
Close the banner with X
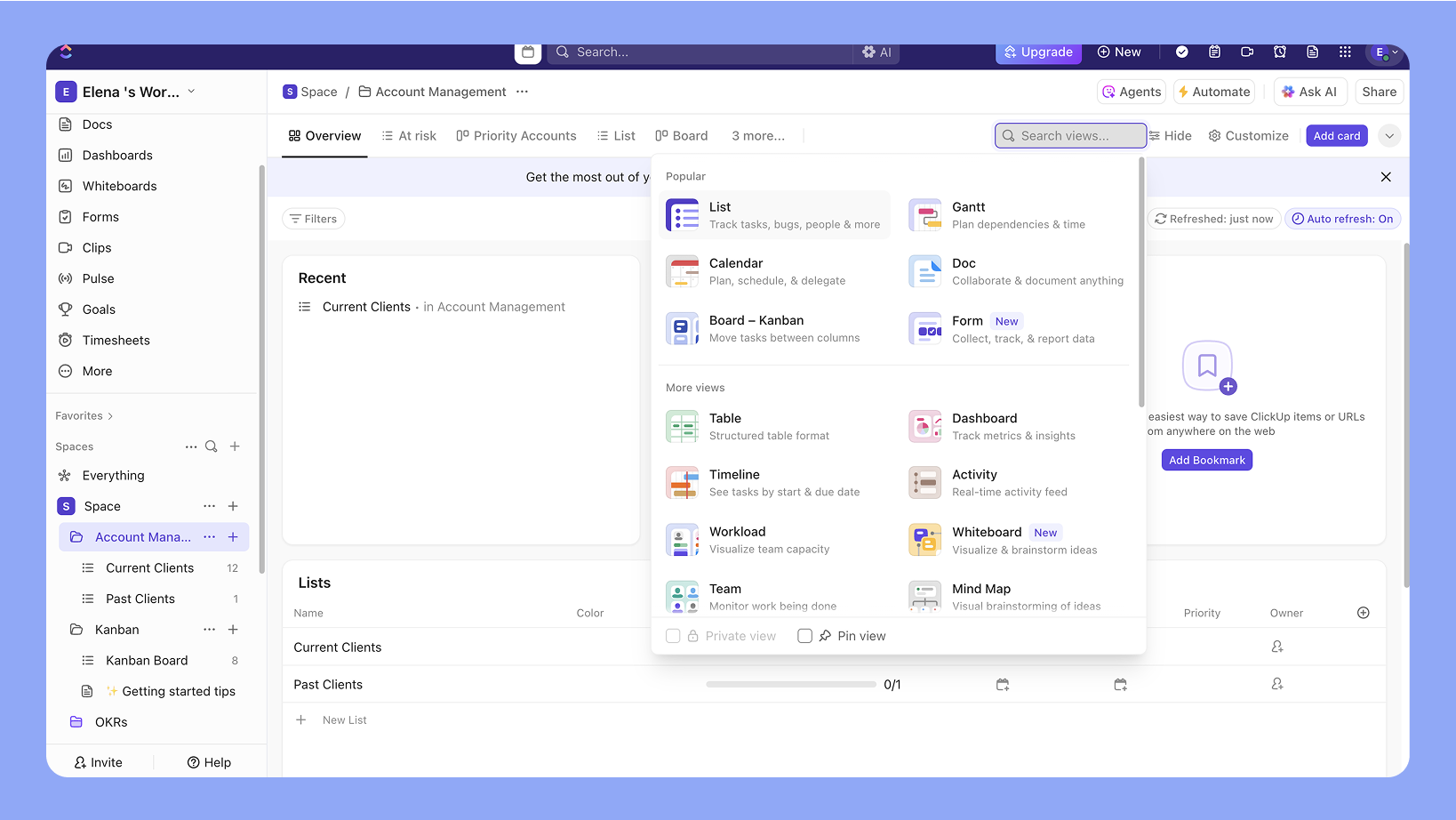[1386, 177]
